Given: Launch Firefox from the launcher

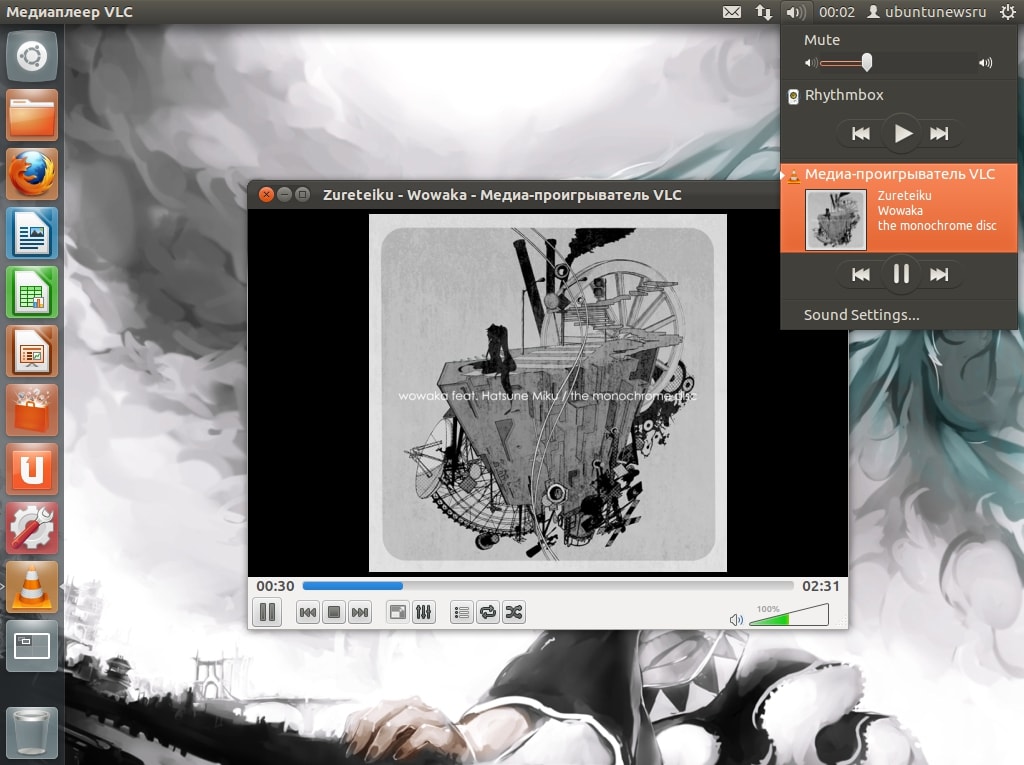Looking at the screenshot, I should click(32, 174).
